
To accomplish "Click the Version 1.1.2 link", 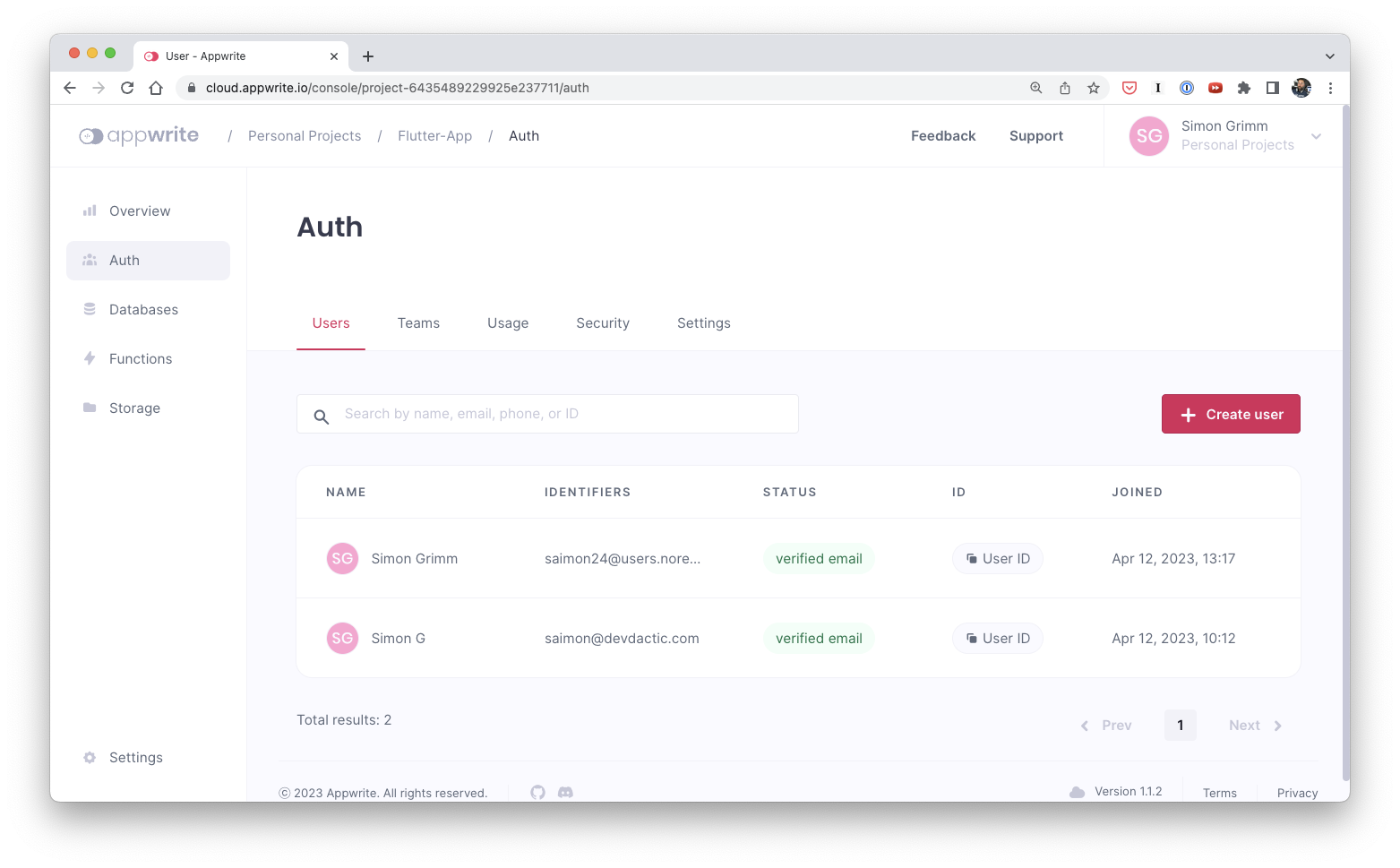I will (x=1129, y=792).
